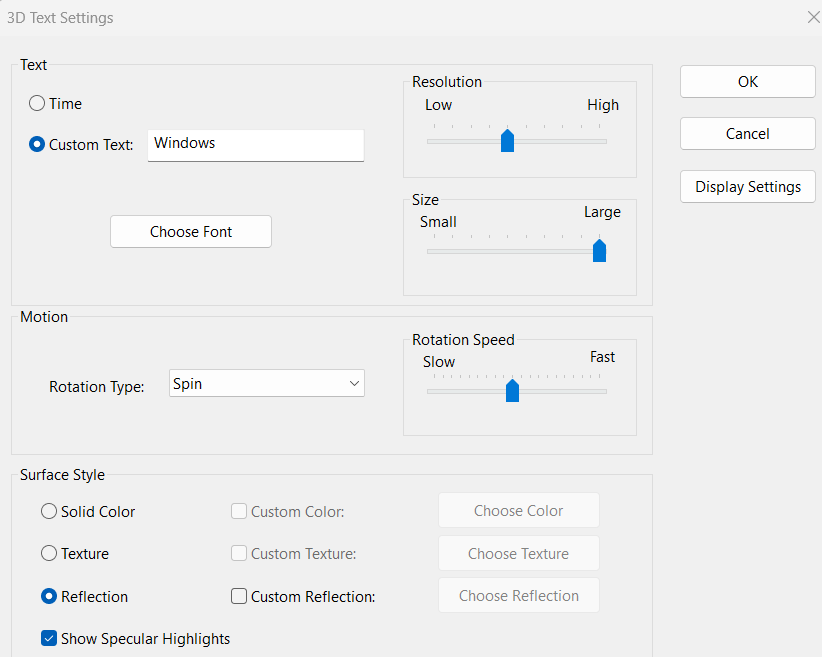Click the Resolution slider handle
This screenshot has width=822, height=657.
tap(507, 141)
